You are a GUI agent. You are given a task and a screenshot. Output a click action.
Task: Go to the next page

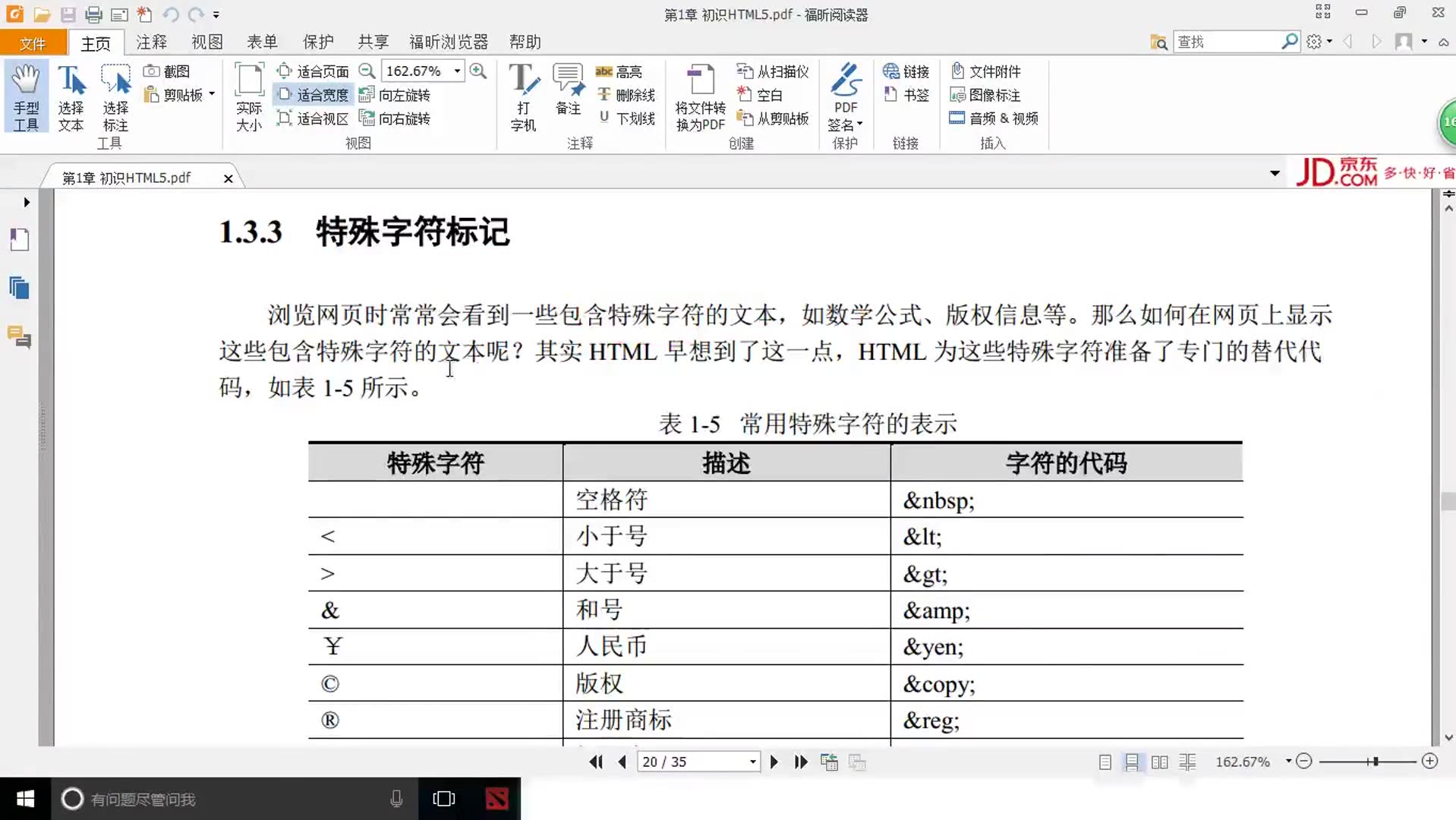[x=774, y=762]
